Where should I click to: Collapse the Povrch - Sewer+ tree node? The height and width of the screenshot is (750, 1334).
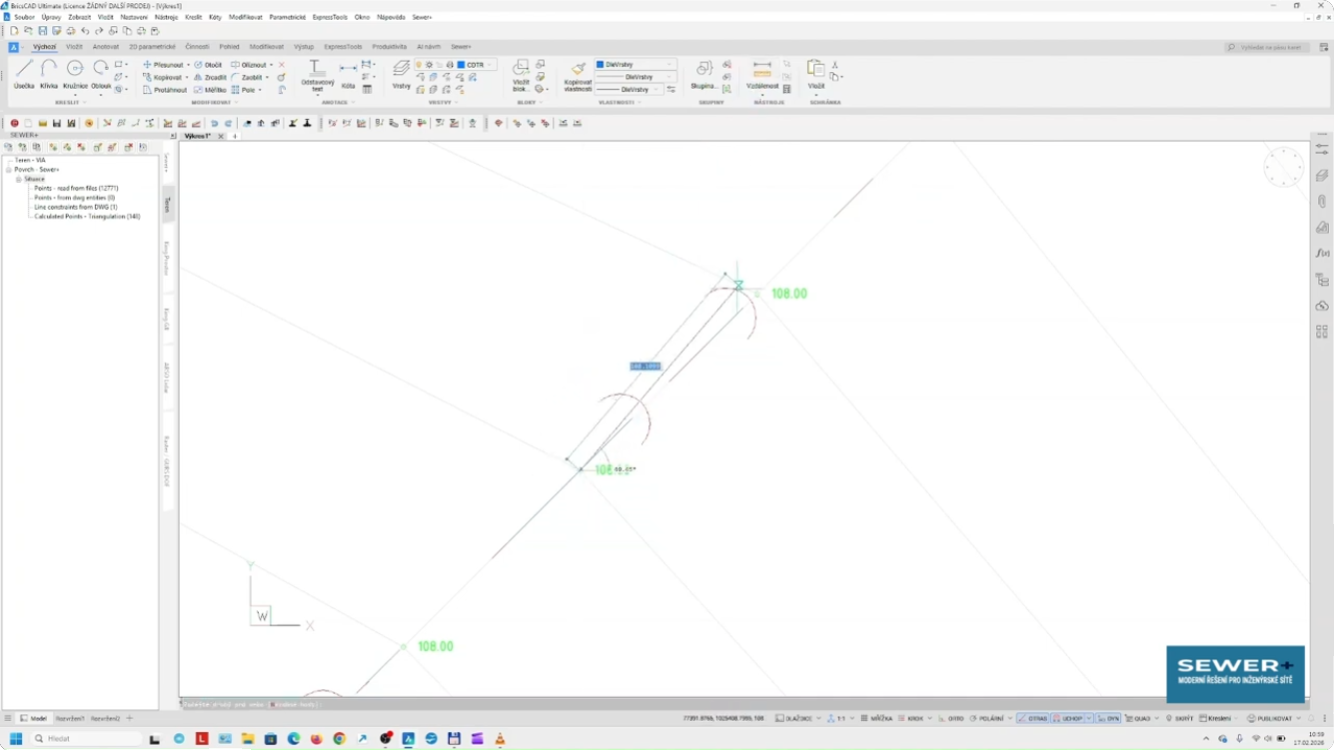8,169
